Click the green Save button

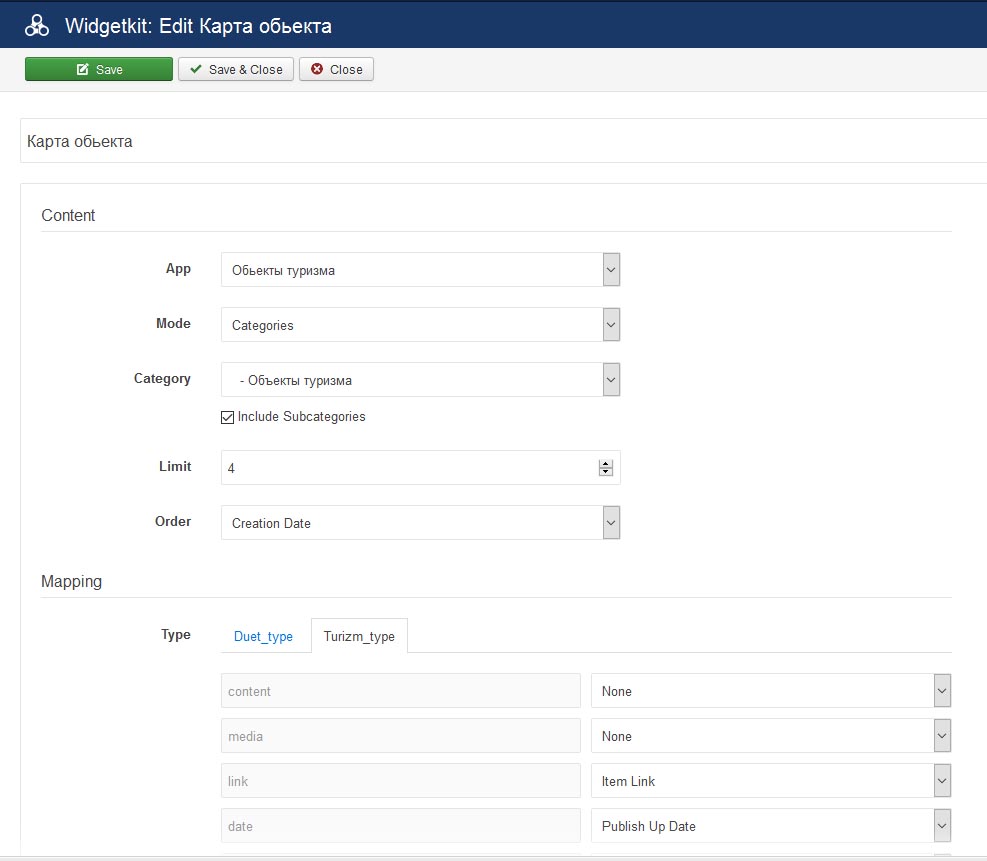(x=99, y=69)
